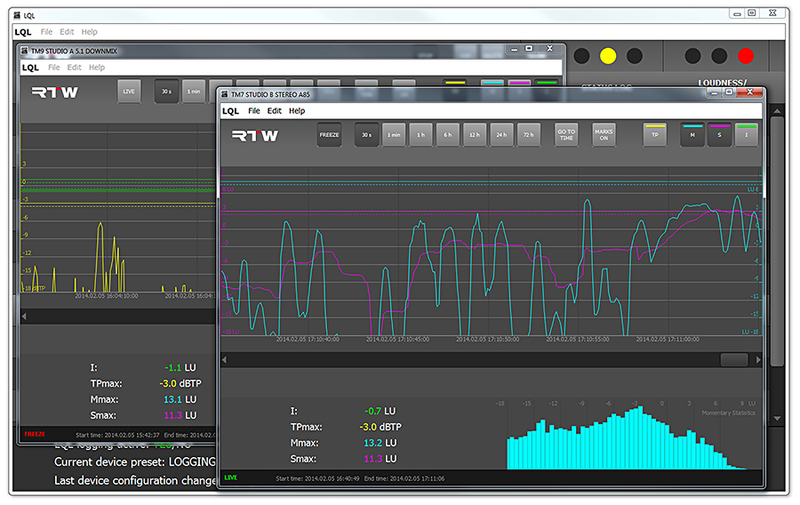Toggle the magenta S short-term curve
Viewport: 800px width, 505px height.
tap(719, 134)
